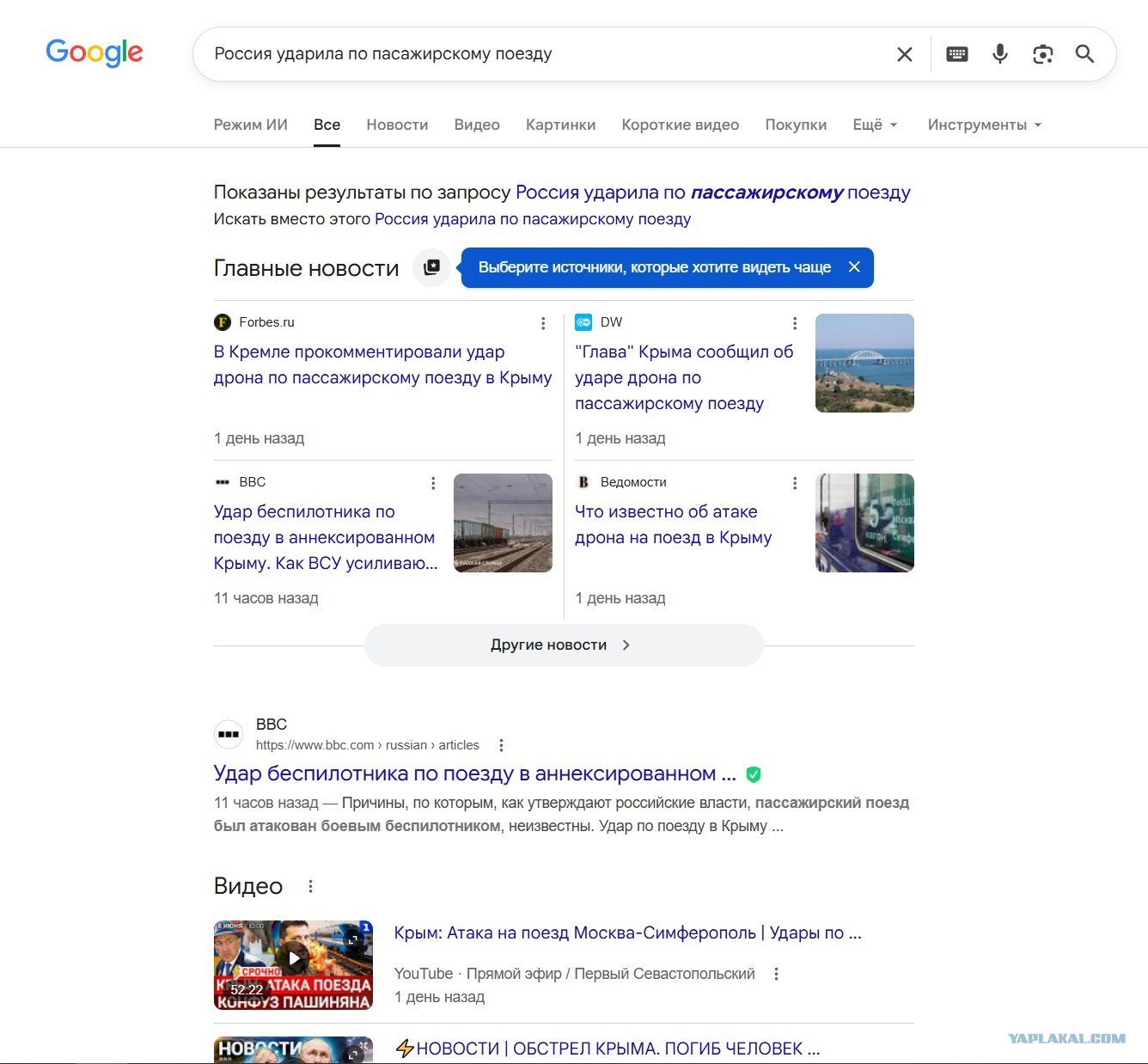The height and width of the screenshot is (1064, 1148).
Task: Click the Forbes.ru source name
Action: 266,322
